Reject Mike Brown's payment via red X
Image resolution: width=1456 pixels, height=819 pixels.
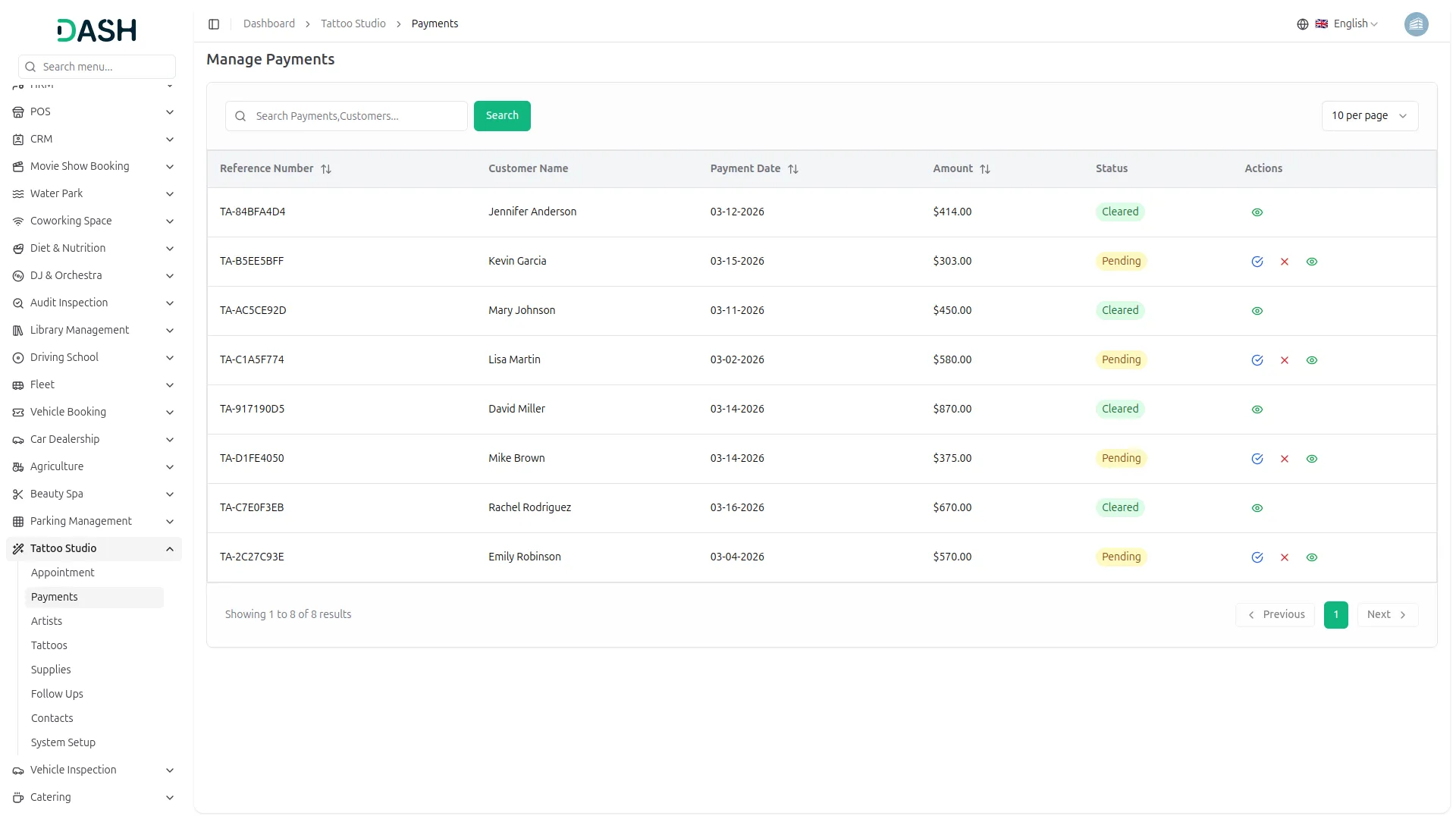[x=1284, y=459]
